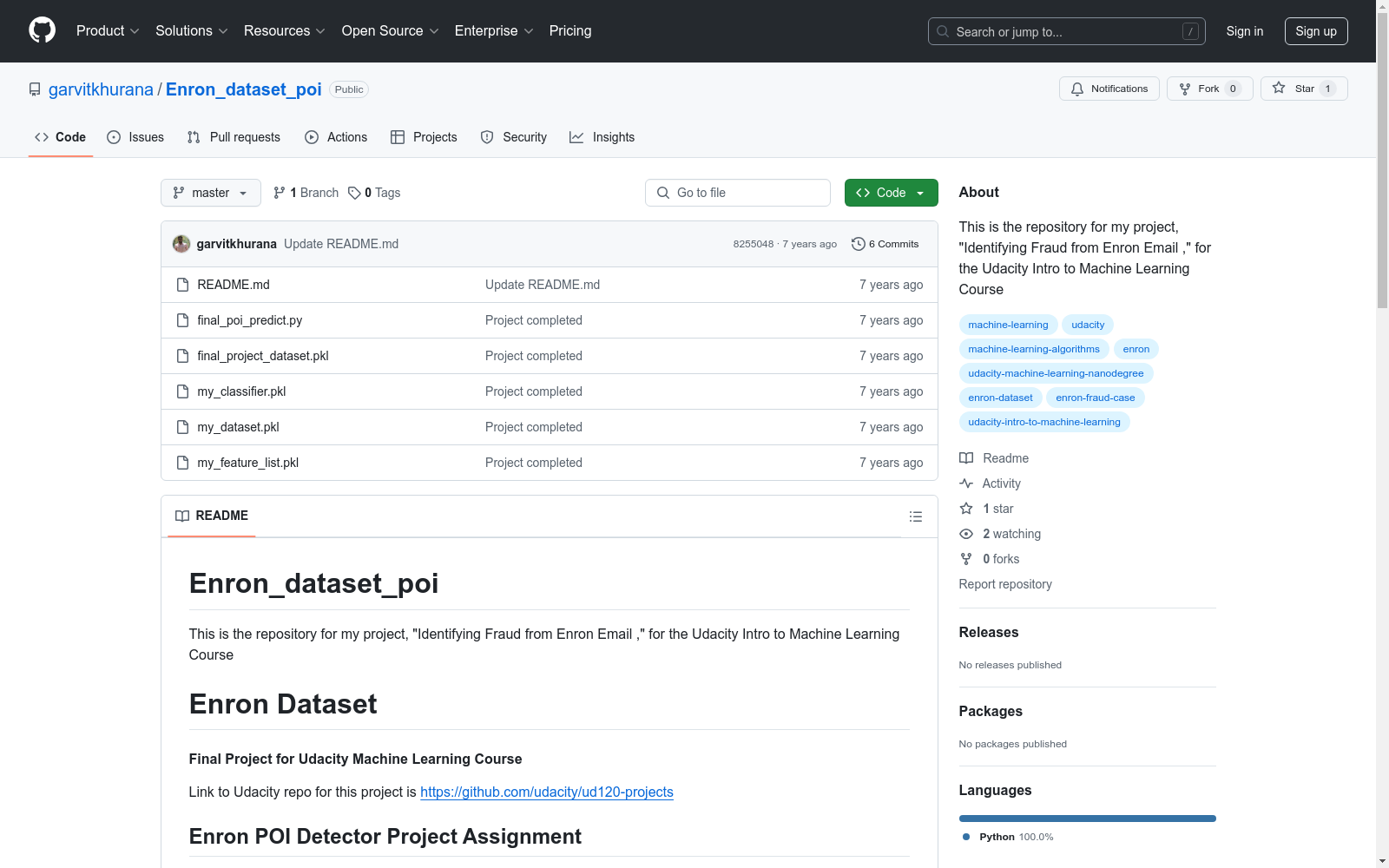Click the star icon beside 1 star
This screenshot has height=868, width=1389.
pos(966,509)
